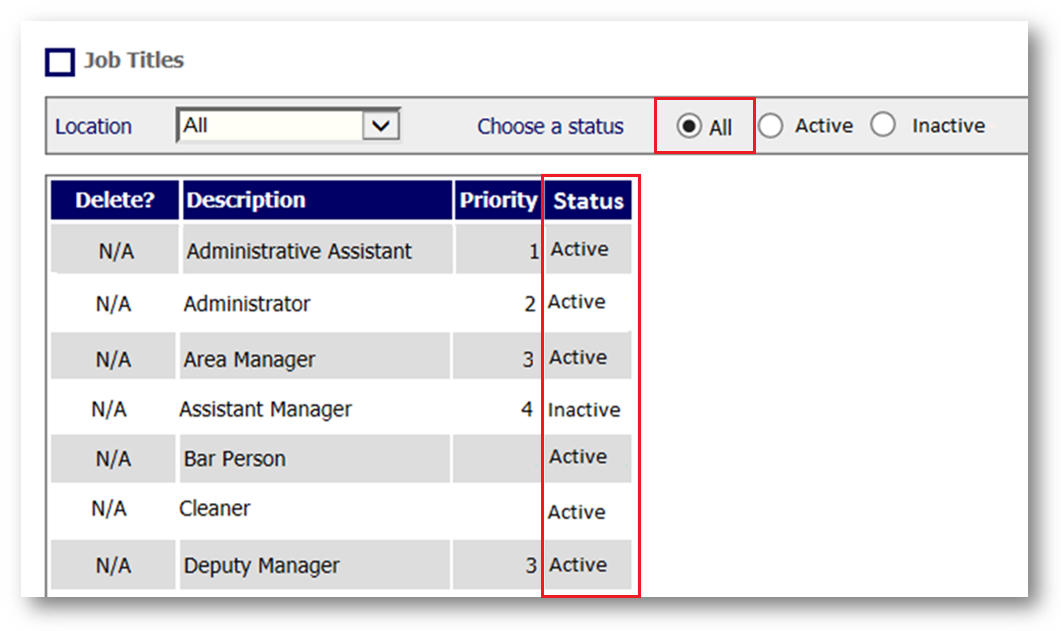The height and width of the screenshot is (631, 1061).
Task: Select the All status radio button
Action: tap(688, 127)
